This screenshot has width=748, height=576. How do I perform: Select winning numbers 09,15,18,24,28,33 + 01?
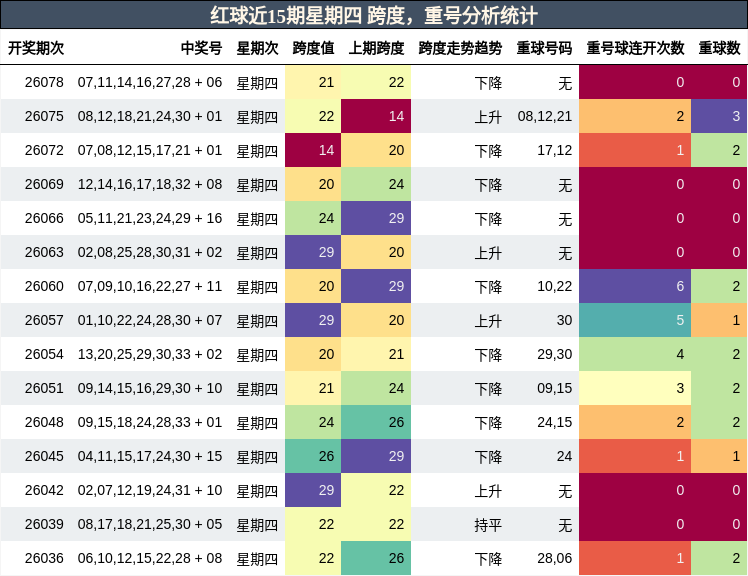pos(150,422)
